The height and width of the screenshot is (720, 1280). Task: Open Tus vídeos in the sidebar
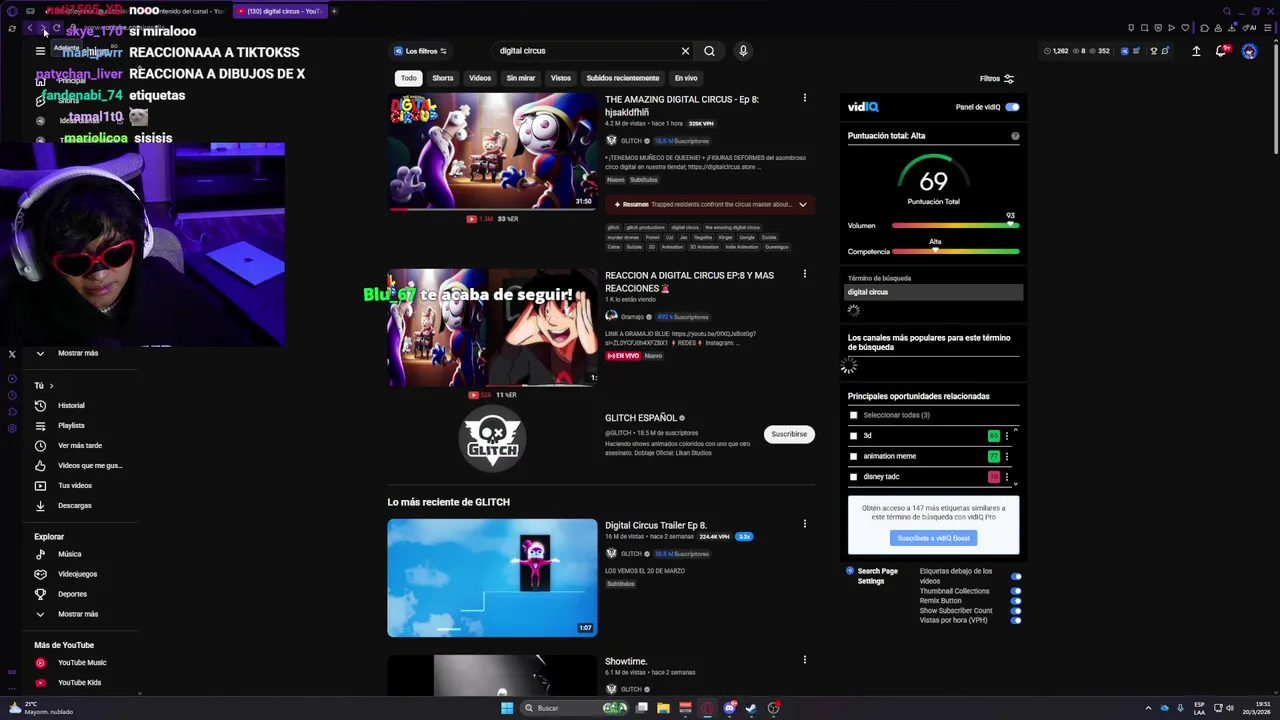(75, 485)
